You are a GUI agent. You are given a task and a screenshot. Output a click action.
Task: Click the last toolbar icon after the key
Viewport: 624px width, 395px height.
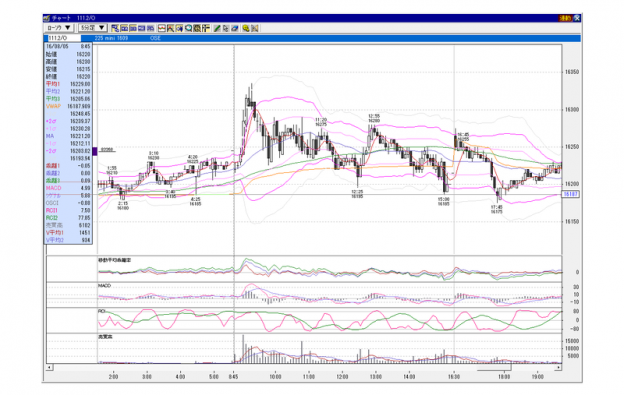[254, 28]
